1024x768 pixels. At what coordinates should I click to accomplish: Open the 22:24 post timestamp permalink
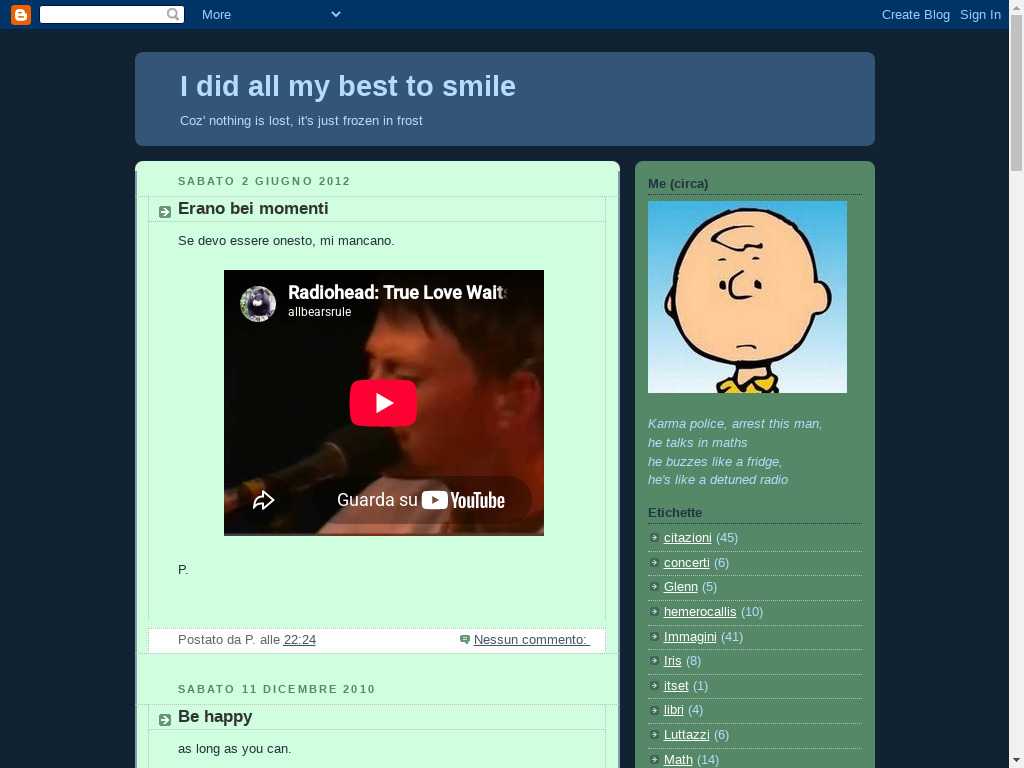(x=300, y=640)
